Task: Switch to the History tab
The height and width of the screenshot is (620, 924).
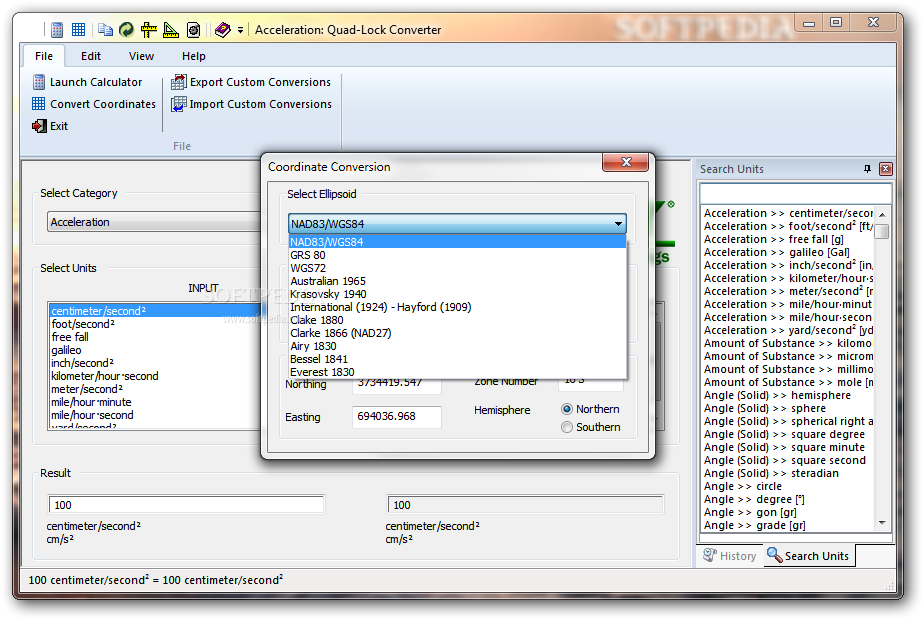Action: coord(730,556)
